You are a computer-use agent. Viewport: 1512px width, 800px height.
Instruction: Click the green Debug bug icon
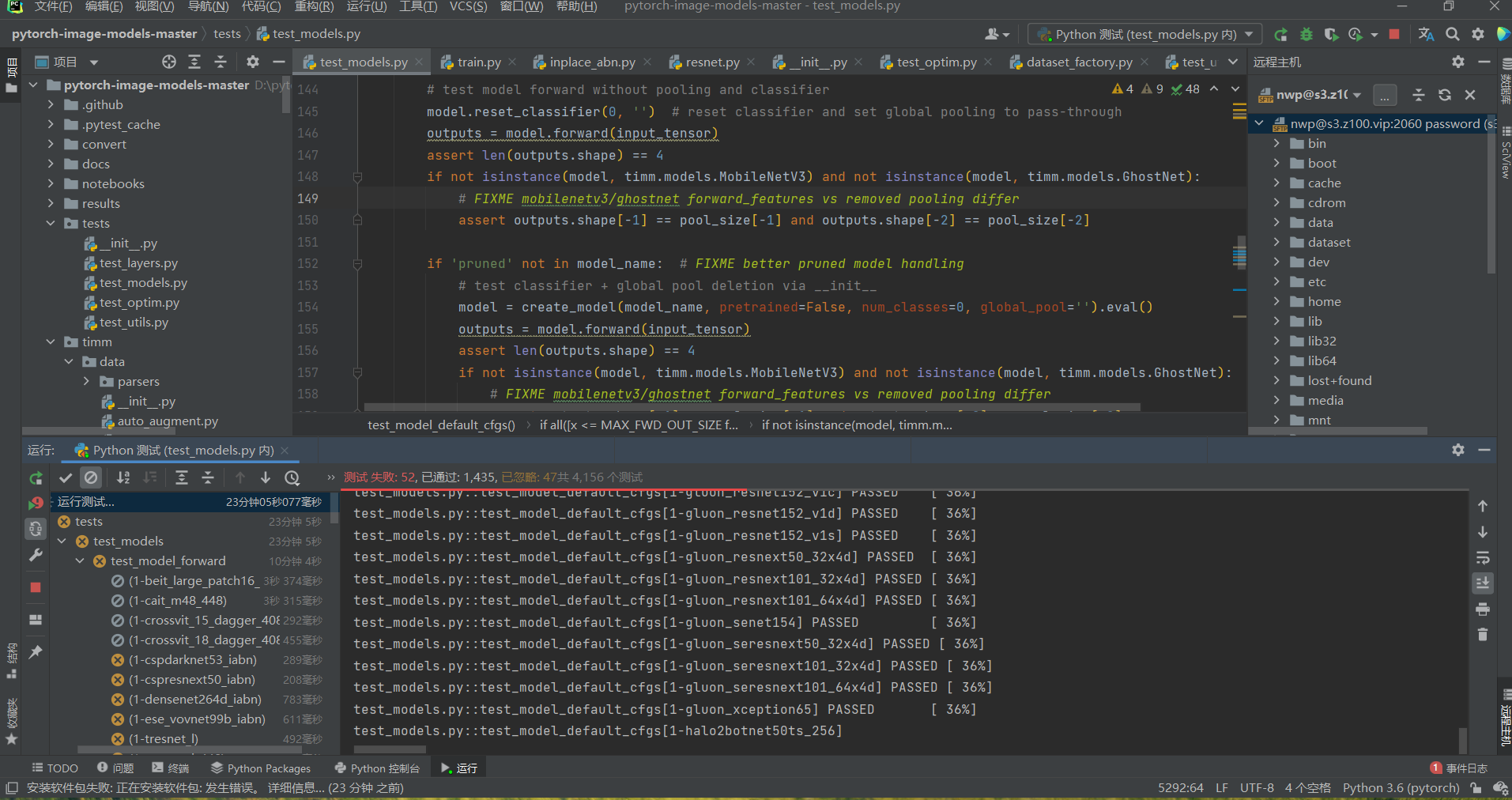click(x=1306, y=35)
